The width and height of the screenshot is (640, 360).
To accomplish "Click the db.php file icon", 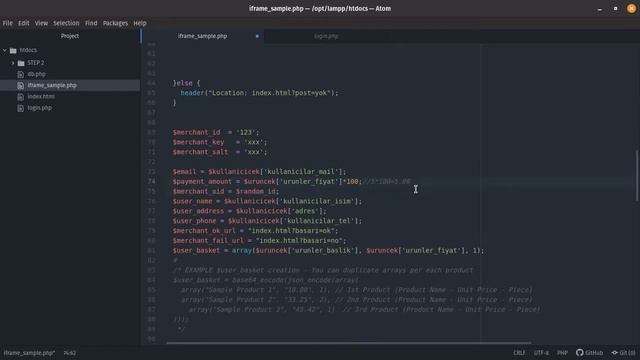I will pos(20,74).
